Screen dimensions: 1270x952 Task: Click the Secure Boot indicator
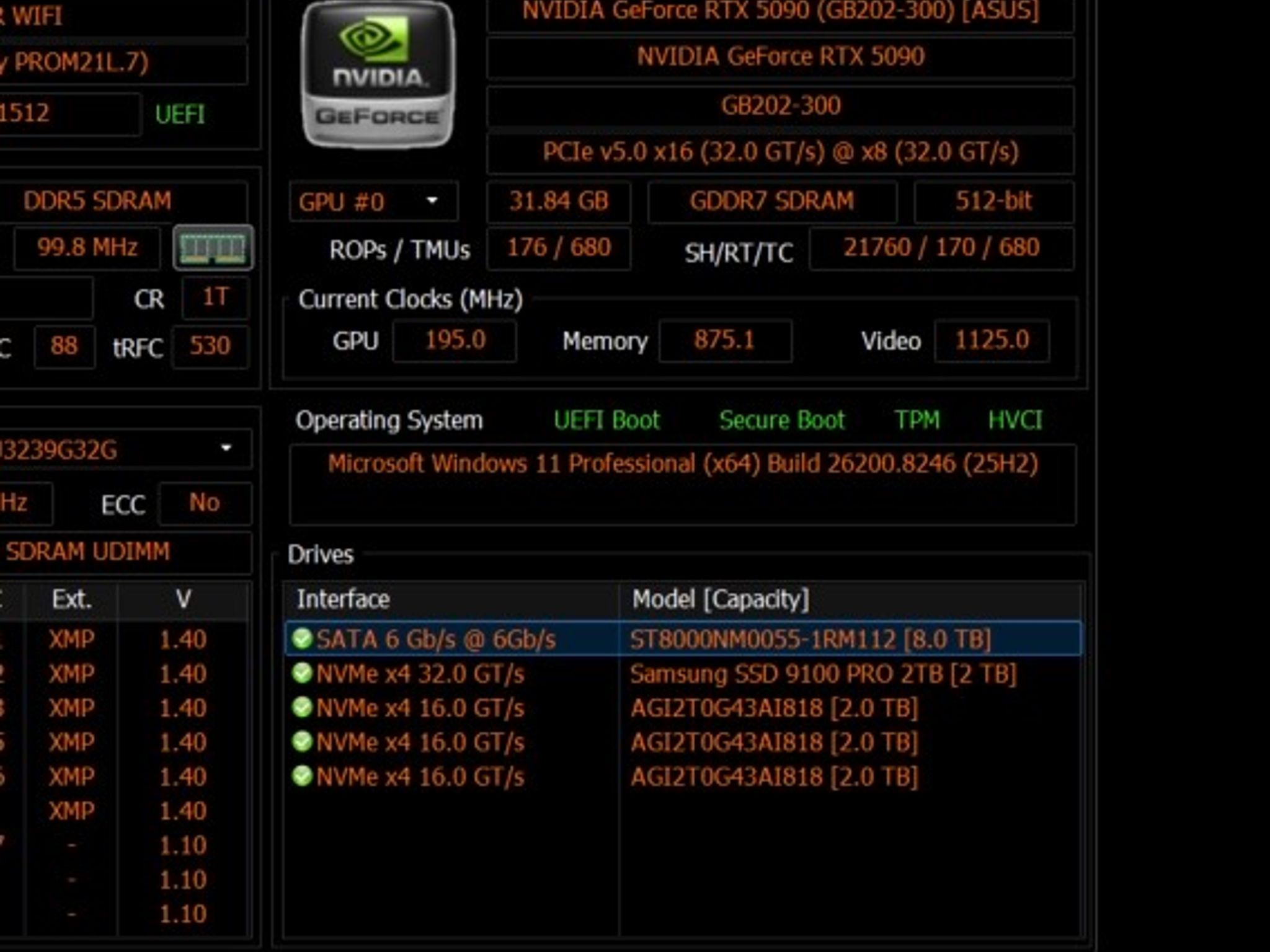[782, 420]
